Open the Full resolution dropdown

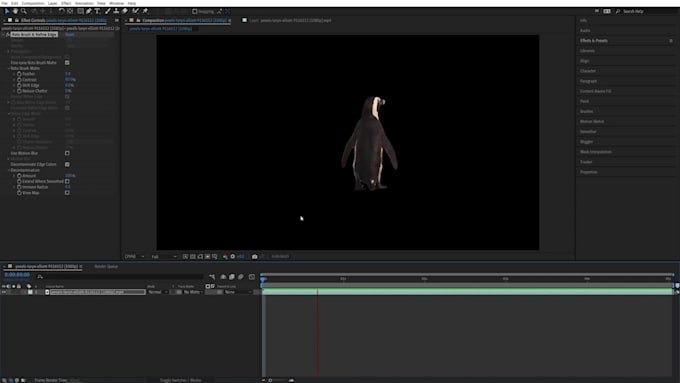tap(164, 256)
